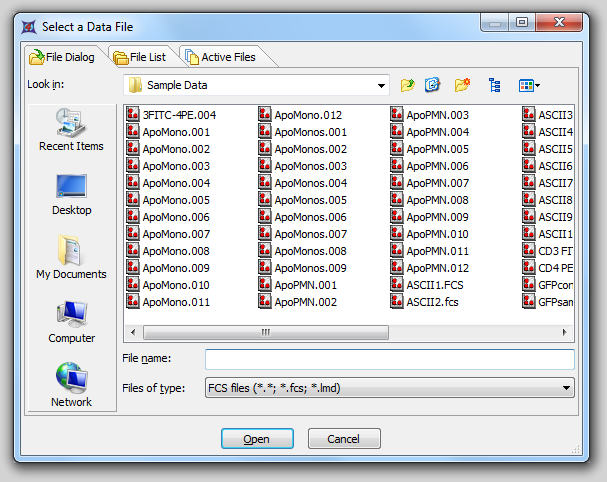Click the File name input field
Image resolution: width=607 pixels, height=482 pixels.
[x=389, y=359]
